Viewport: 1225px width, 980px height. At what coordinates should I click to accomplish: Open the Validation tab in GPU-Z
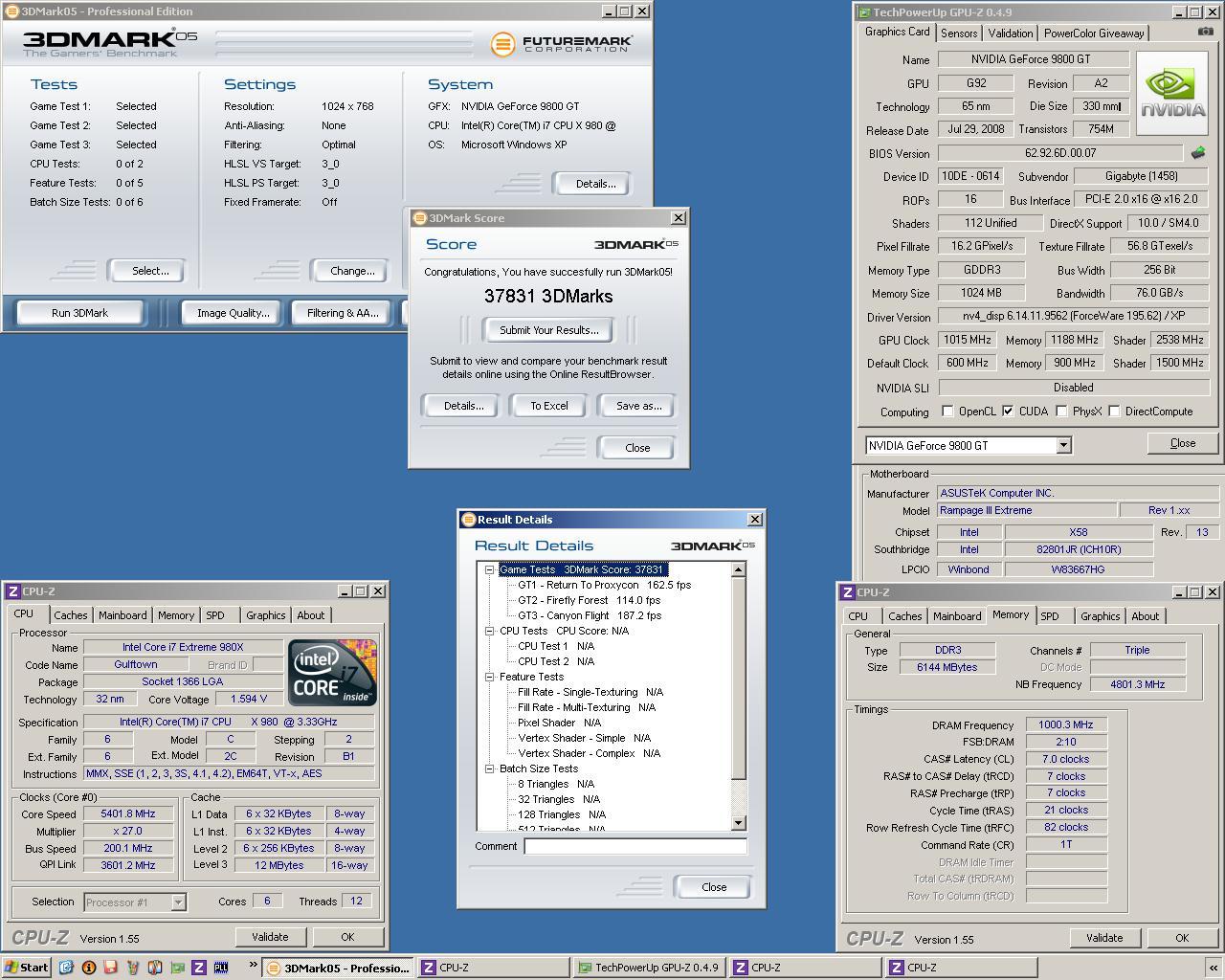[1010, 33]
